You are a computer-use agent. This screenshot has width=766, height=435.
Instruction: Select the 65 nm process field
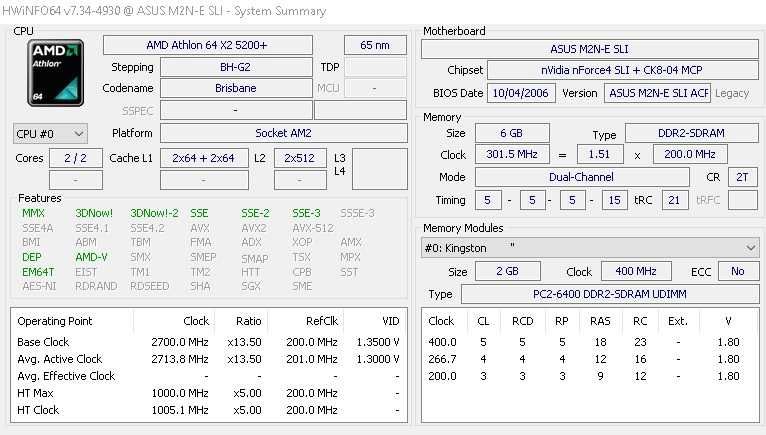(375, 45)
